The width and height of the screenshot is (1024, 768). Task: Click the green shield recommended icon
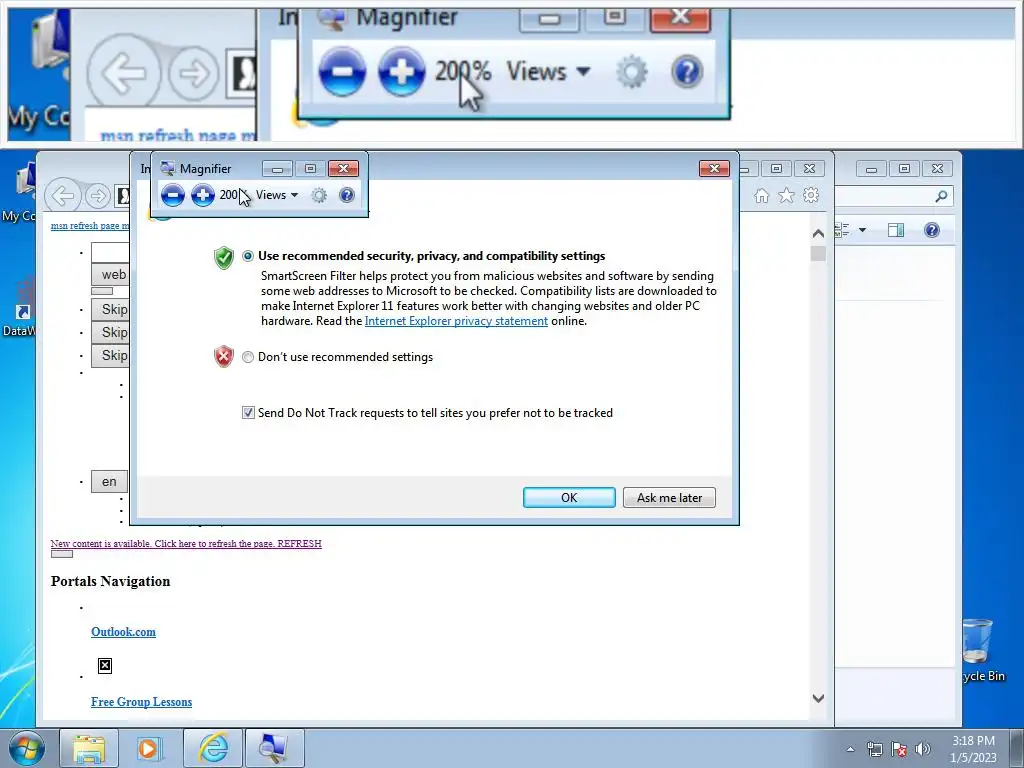click(223, 258)
